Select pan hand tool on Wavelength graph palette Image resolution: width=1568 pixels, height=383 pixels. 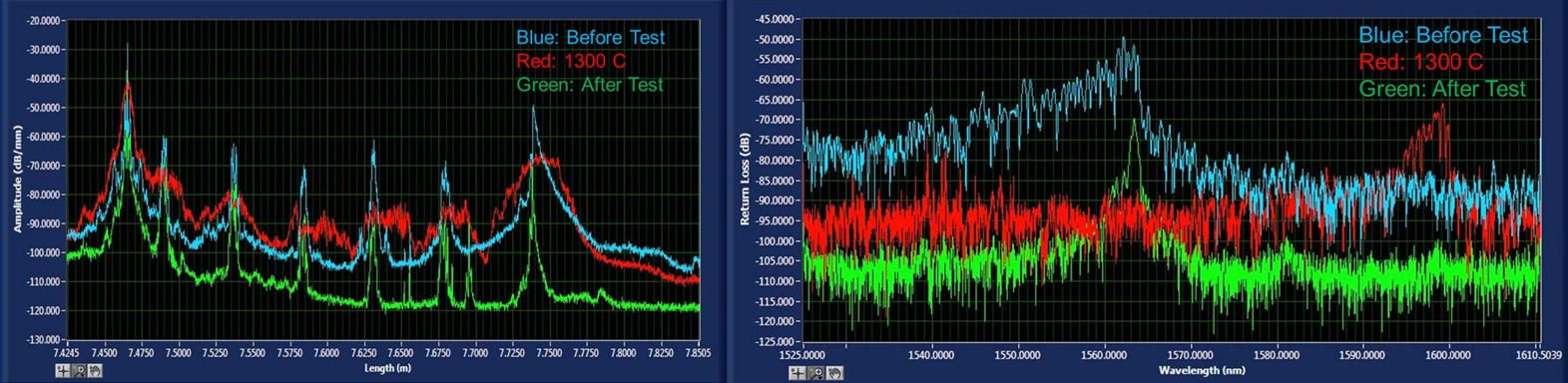point(834,373)
